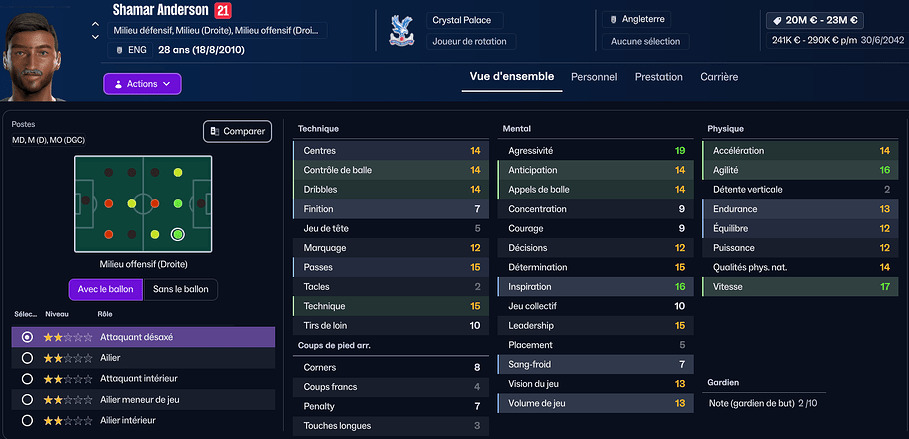Open the Angleterre nation link
Image resolution: width=909 pixels, height=439 pixels.
click(637, 19)
